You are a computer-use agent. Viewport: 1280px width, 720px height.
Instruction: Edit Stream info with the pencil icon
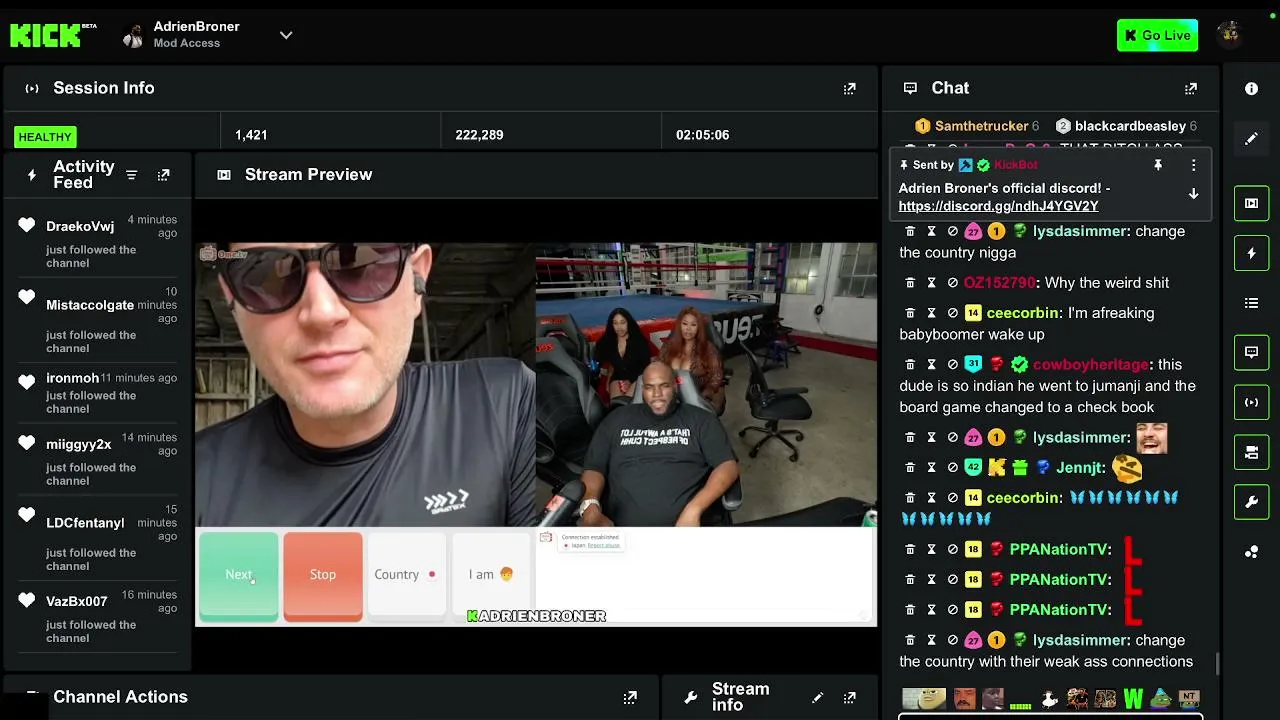tap(817, 697)
